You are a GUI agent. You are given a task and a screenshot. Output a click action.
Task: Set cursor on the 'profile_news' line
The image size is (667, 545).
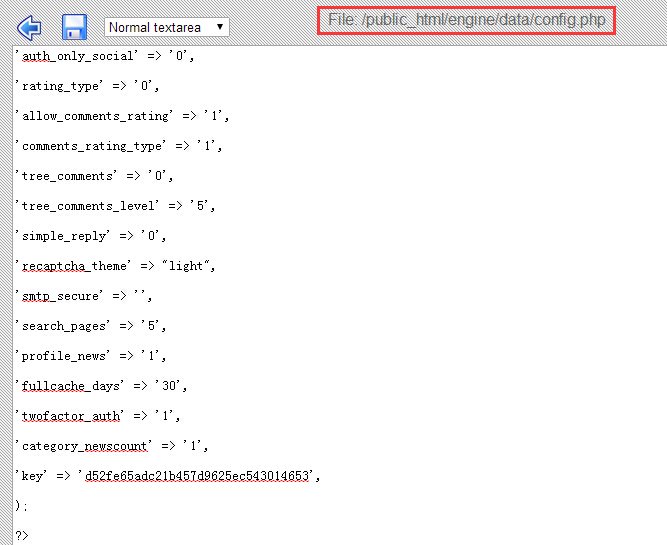(x=91, y=356)
